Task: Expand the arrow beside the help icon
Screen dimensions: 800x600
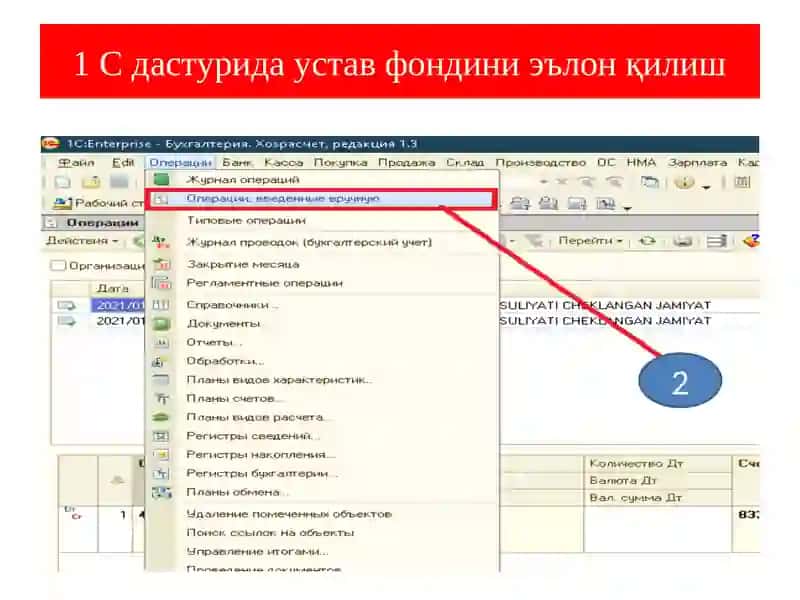Action: coord(706,187)
